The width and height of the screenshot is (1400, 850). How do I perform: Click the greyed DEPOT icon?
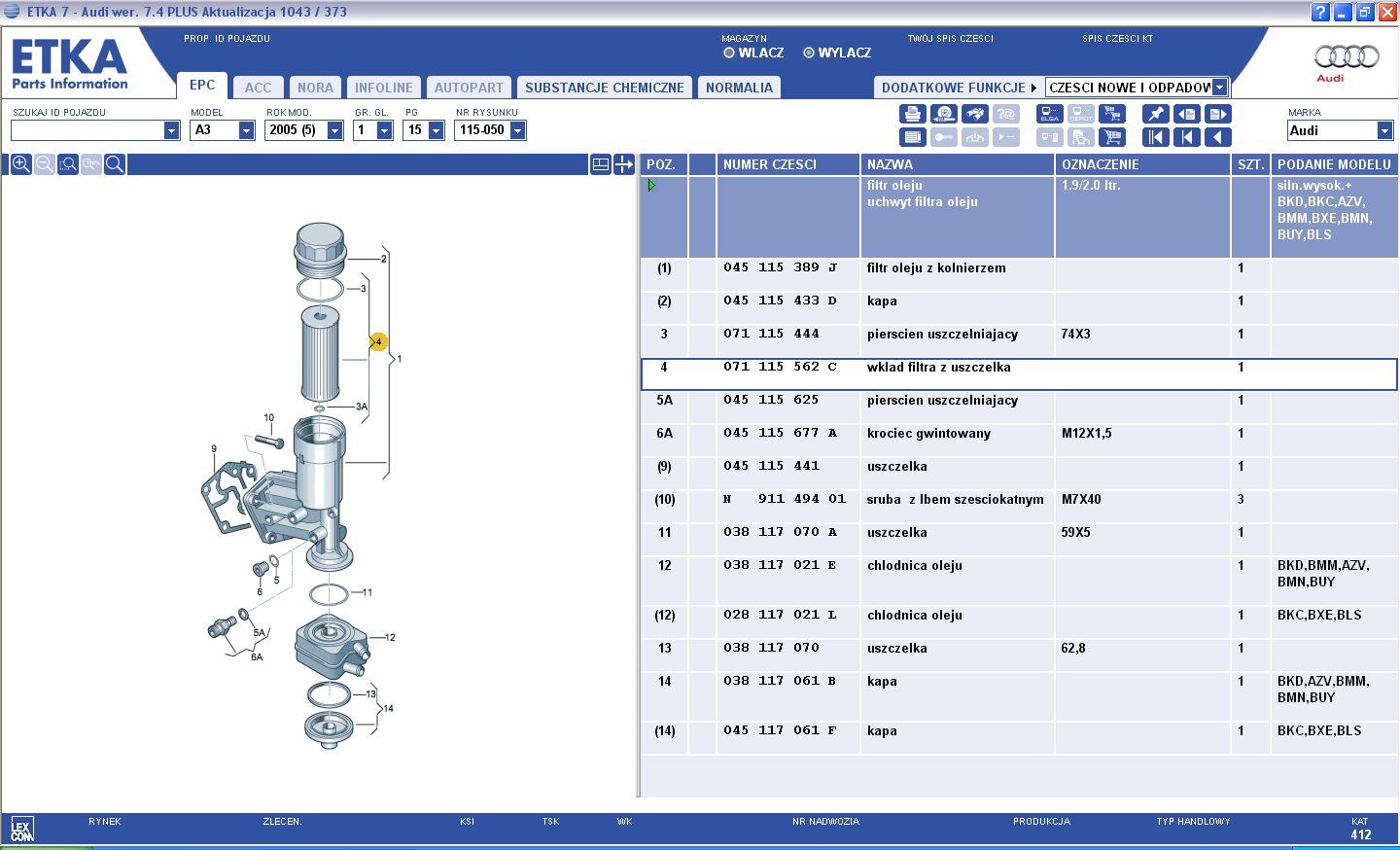pos(1080,114)
